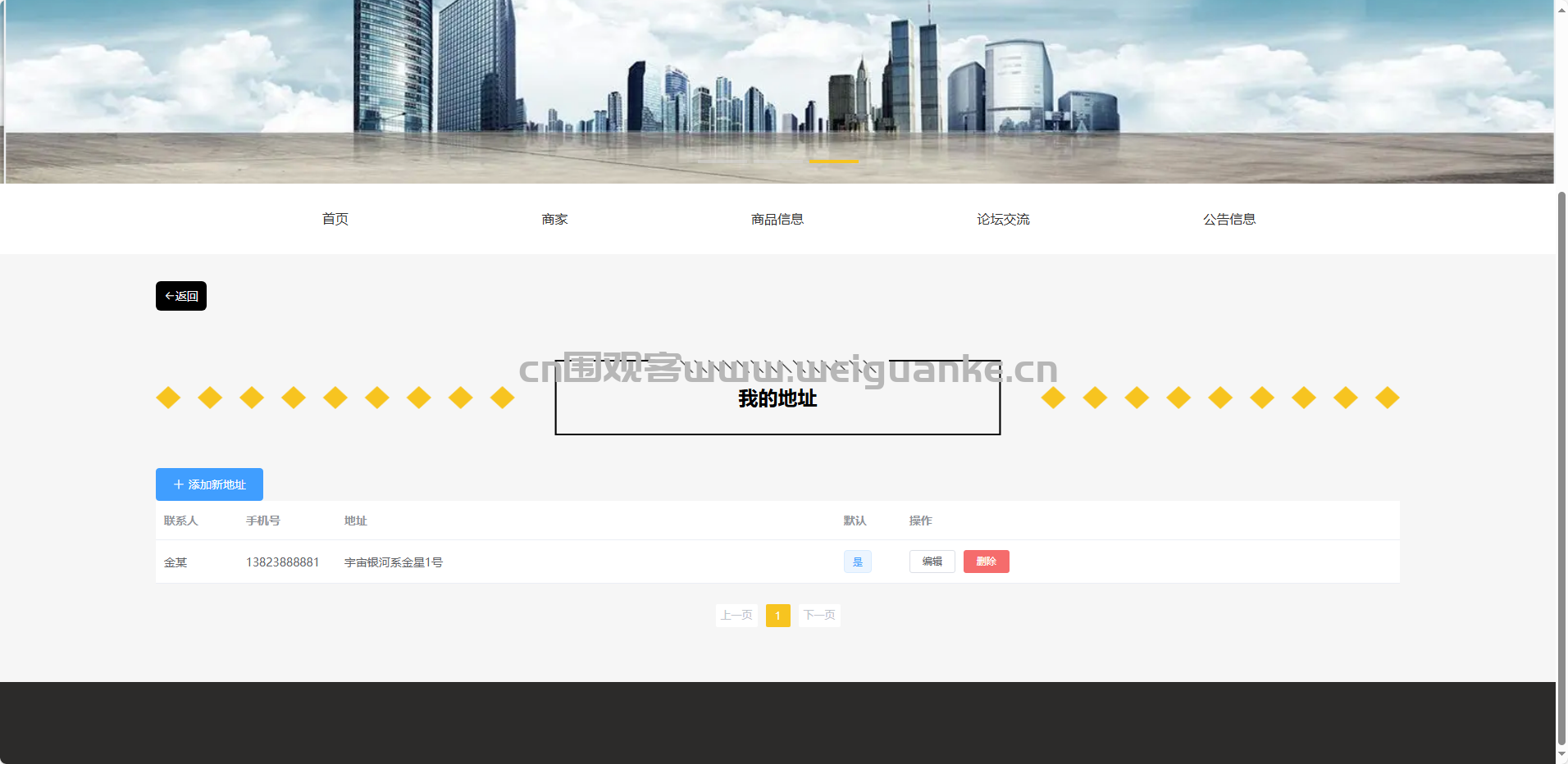
Task: Click the yellow carousel indicator on banner
Action: coord(833,162)
